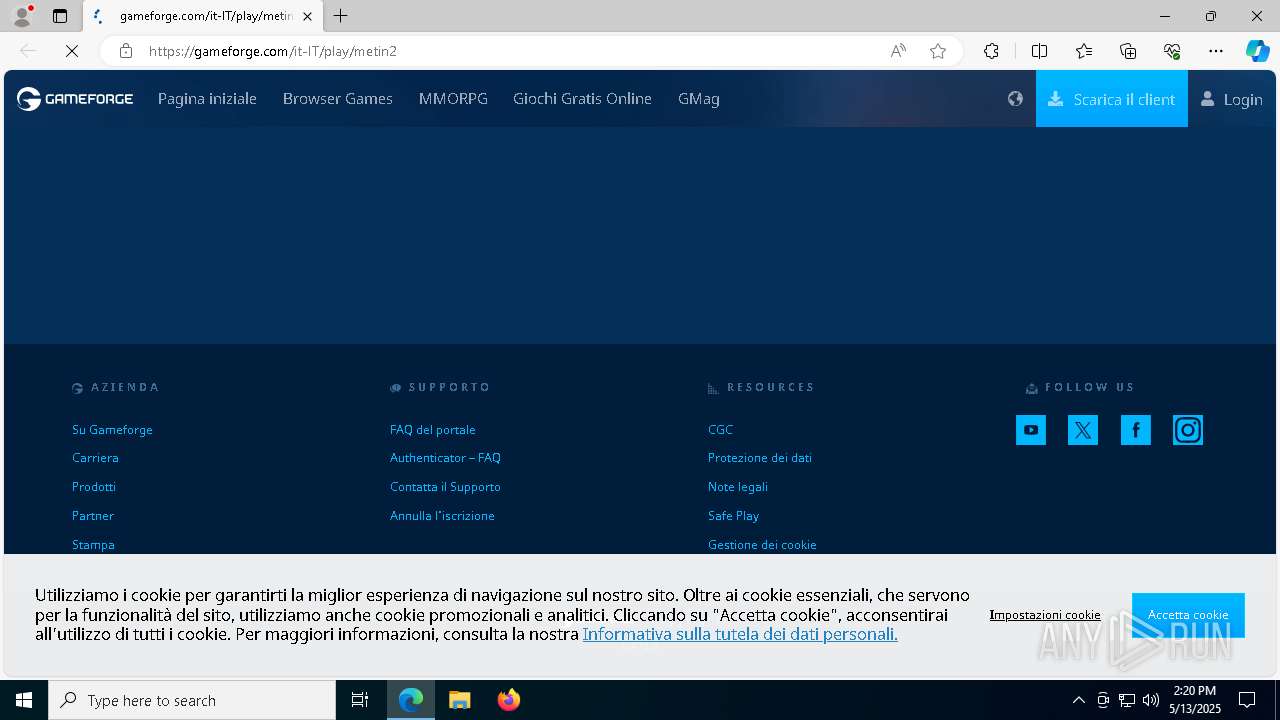Open Edge Extensions menu

(991, 51)
